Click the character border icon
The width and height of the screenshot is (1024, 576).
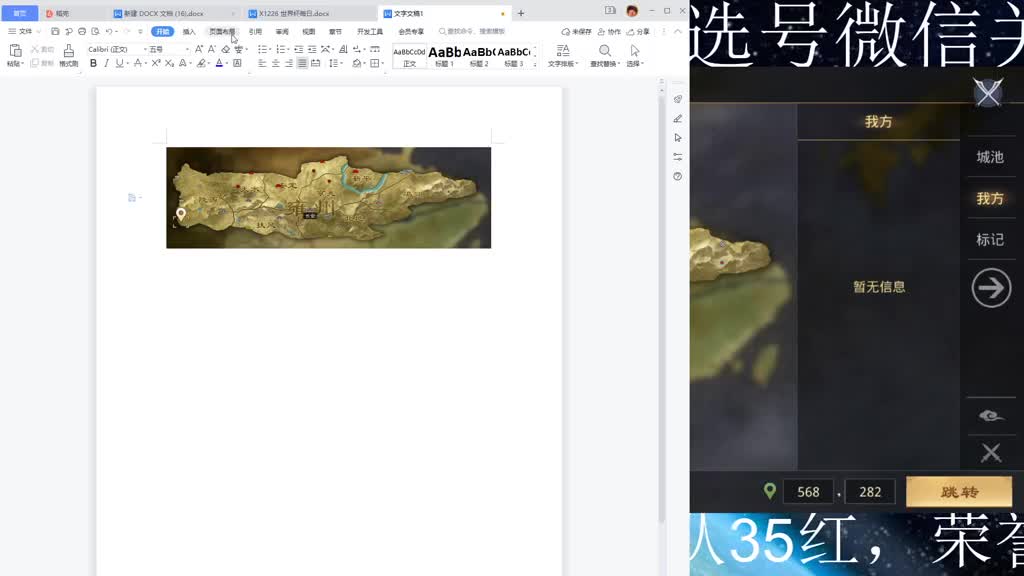coord(237,63)
